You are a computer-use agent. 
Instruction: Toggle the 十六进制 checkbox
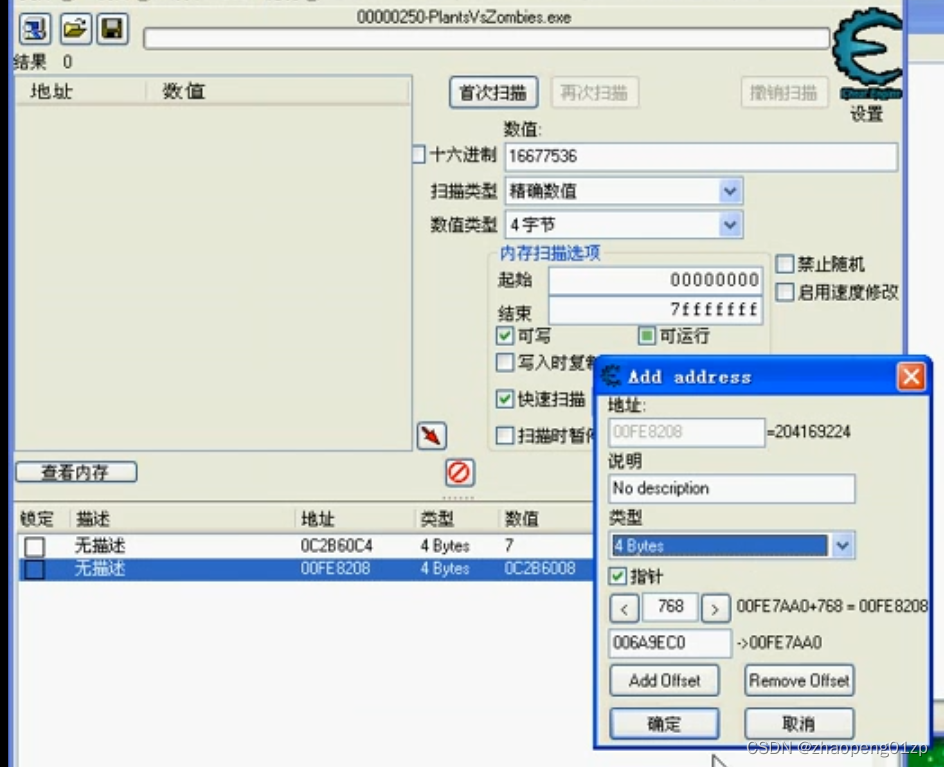(x=420, y=154)
